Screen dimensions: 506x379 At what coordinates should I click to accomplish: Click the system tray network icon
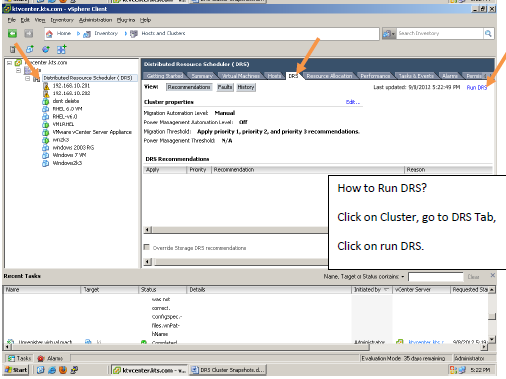pyautogui.click(x=462, y=370)
